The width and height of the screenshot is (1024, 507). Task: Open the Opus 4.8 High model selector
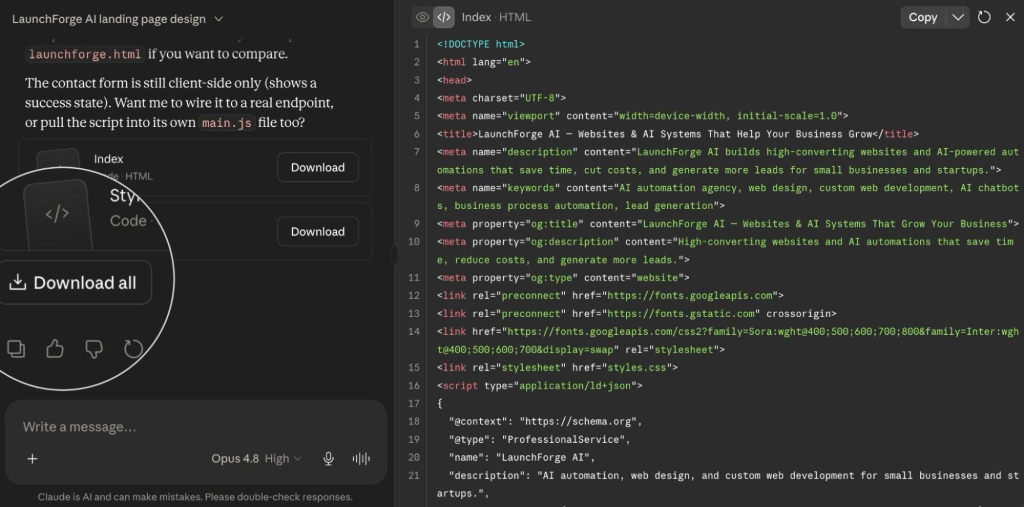point(256,459)
